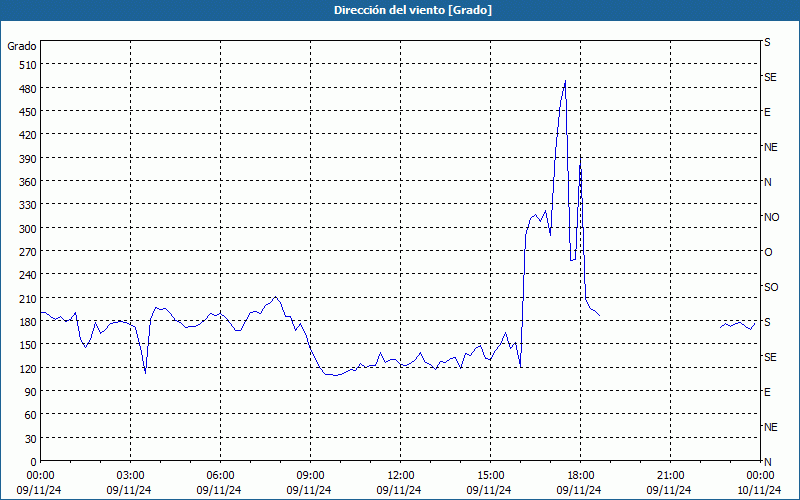Select the 180 degree axis label

tap(29, 322)
